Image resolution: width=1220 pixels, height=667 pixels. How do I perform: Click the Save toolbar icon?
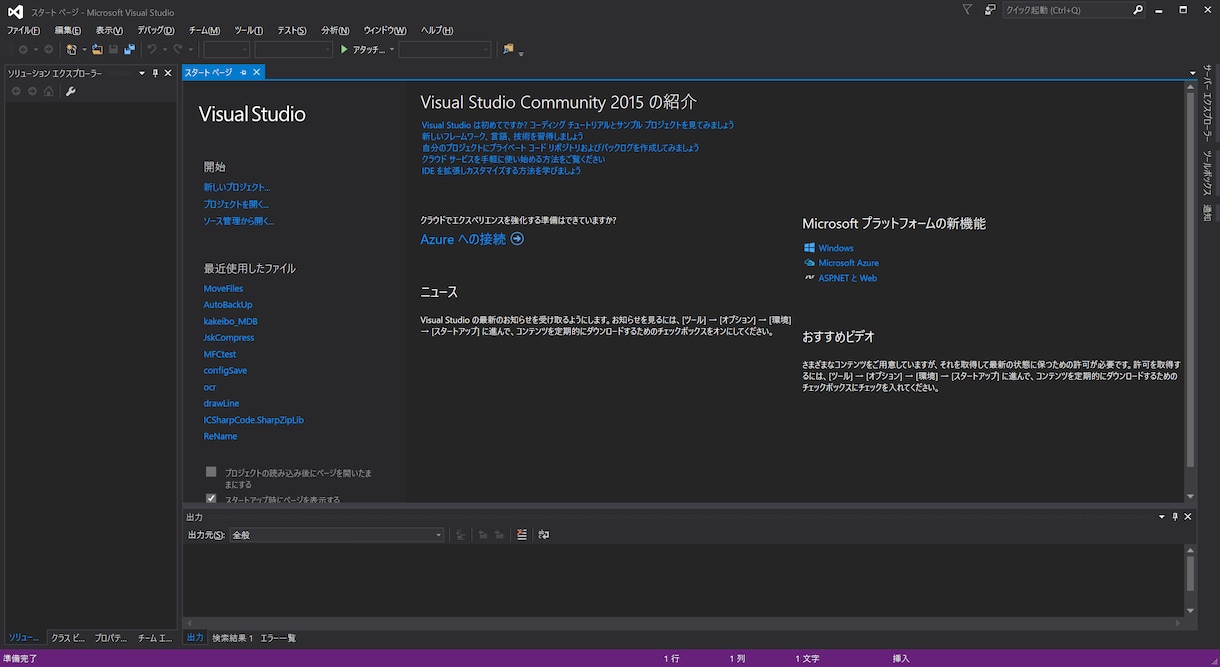pyautogui.click(x=114, y=49)
